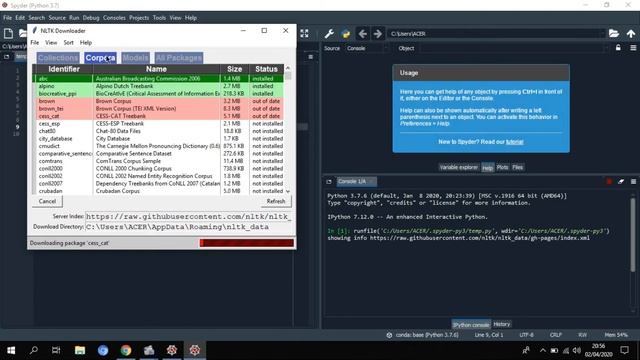Open Spyder Projects menu
The height and width of the screenshot is (360, 640).
click(x=139, y=18)
